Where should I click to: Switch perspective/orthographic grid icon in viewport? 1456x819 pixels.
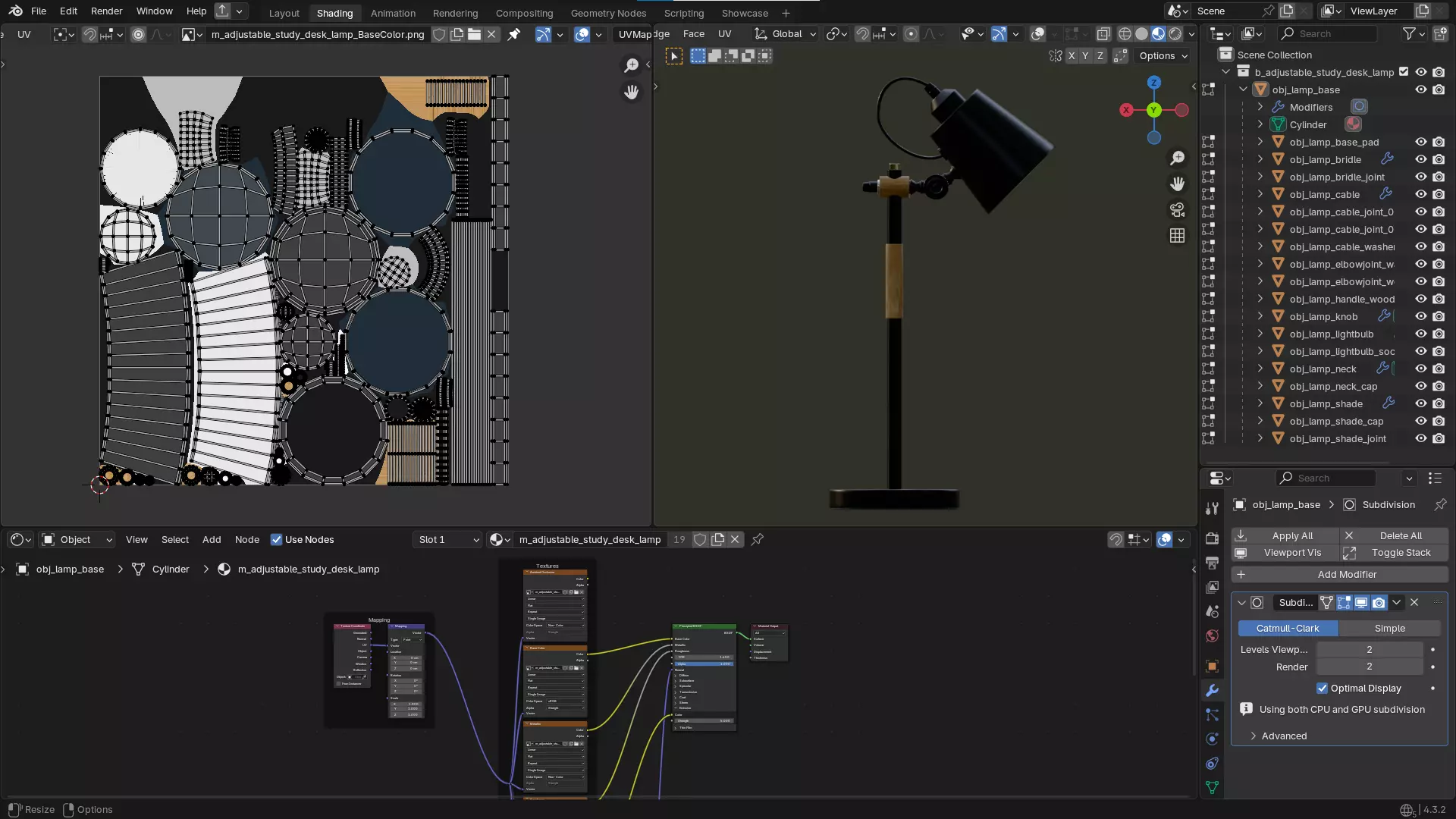pyautogui.click(x=1177, y=236)
